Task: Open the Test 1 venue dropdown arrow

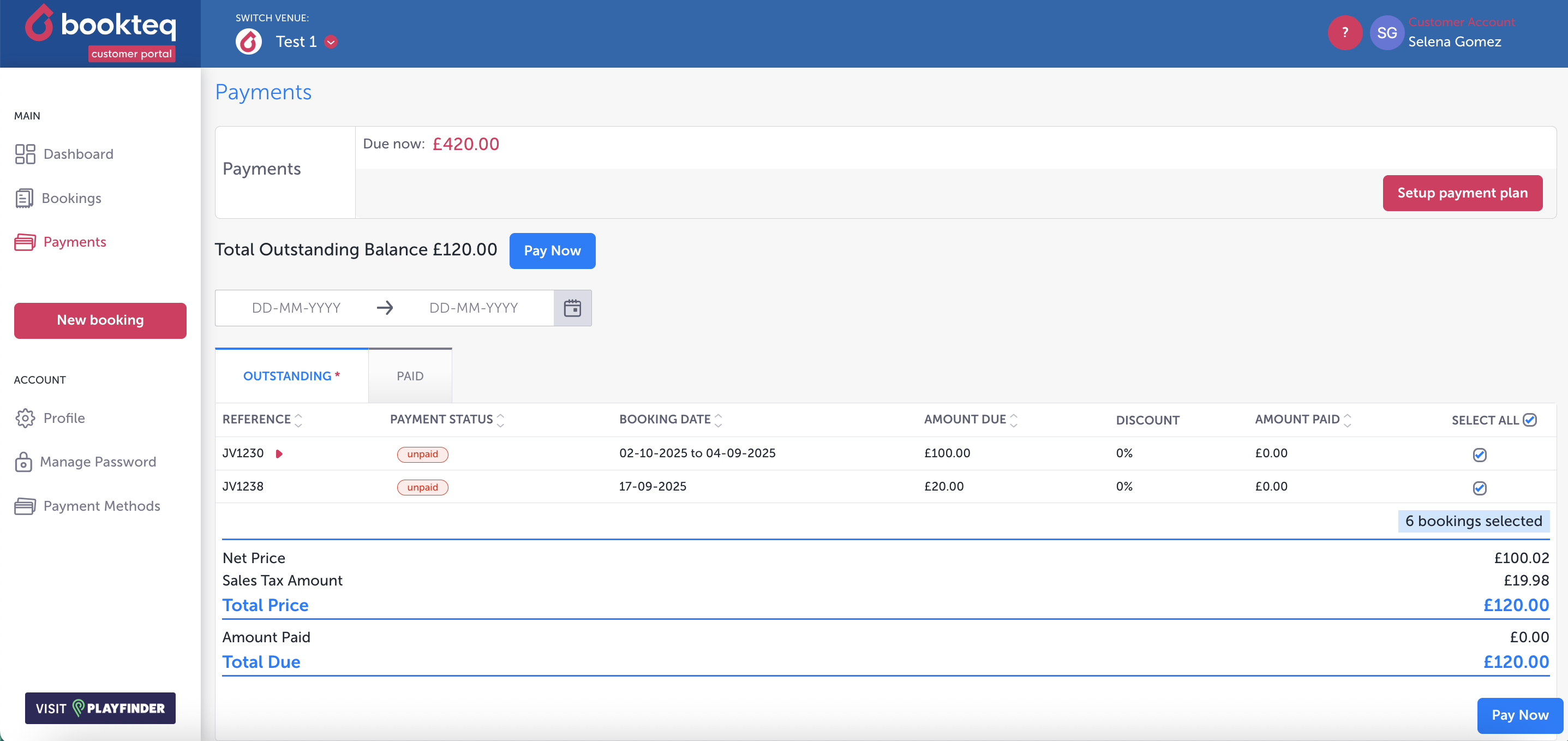Action: (331, 42)
